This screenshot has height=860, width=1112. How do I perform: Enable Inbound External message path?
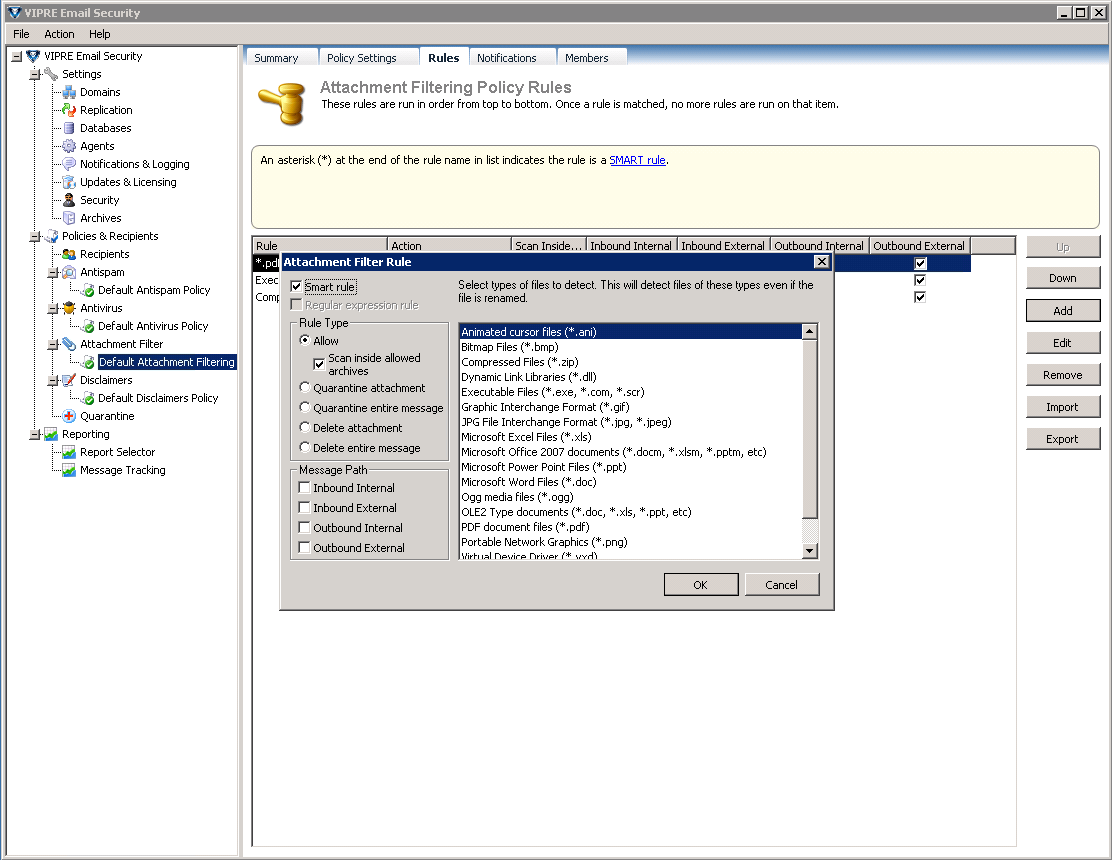304,508
